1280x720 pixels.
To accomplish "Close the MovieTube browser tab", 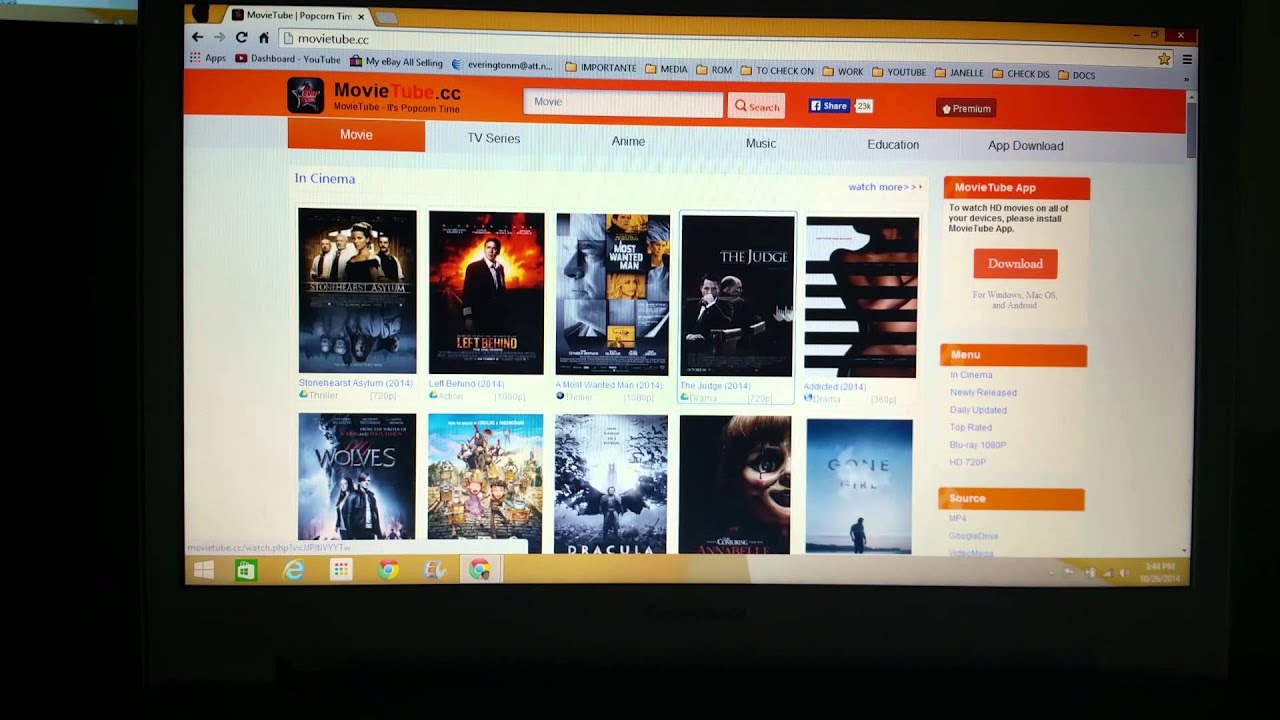I will (361, 17).
